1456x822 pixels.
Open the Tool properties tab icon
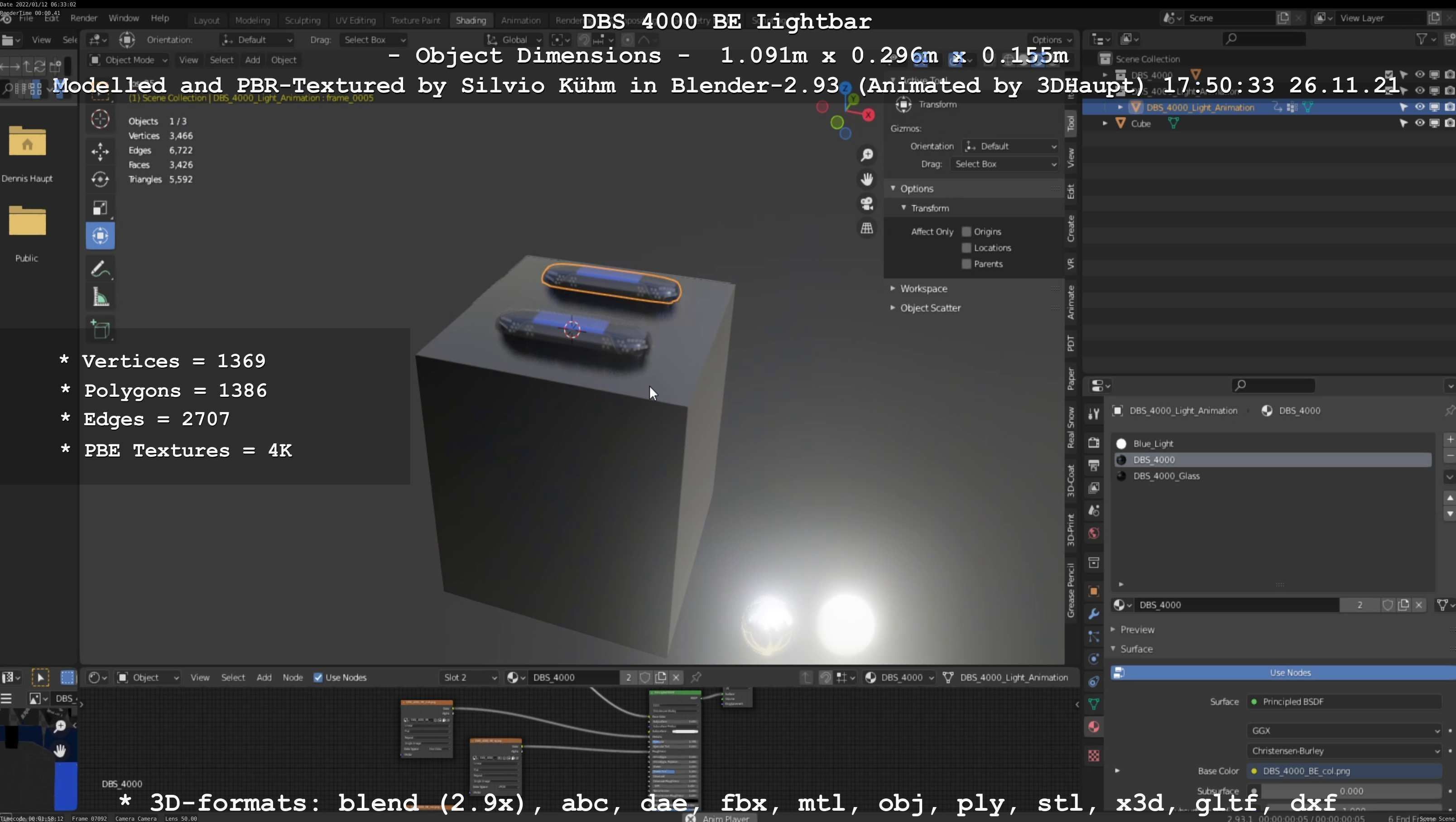1094,414
